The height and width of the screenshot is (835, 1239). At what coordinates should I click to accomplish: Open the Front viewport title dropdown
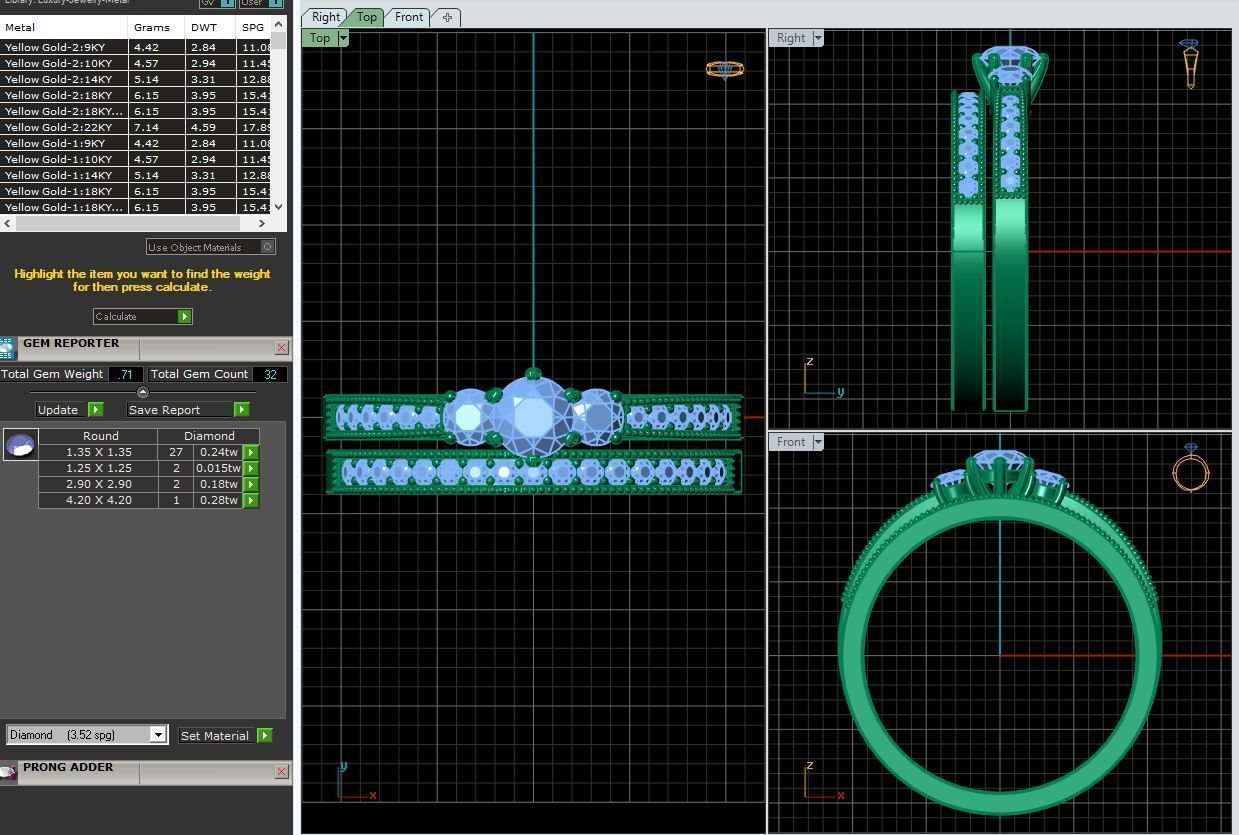click(817, 442)
